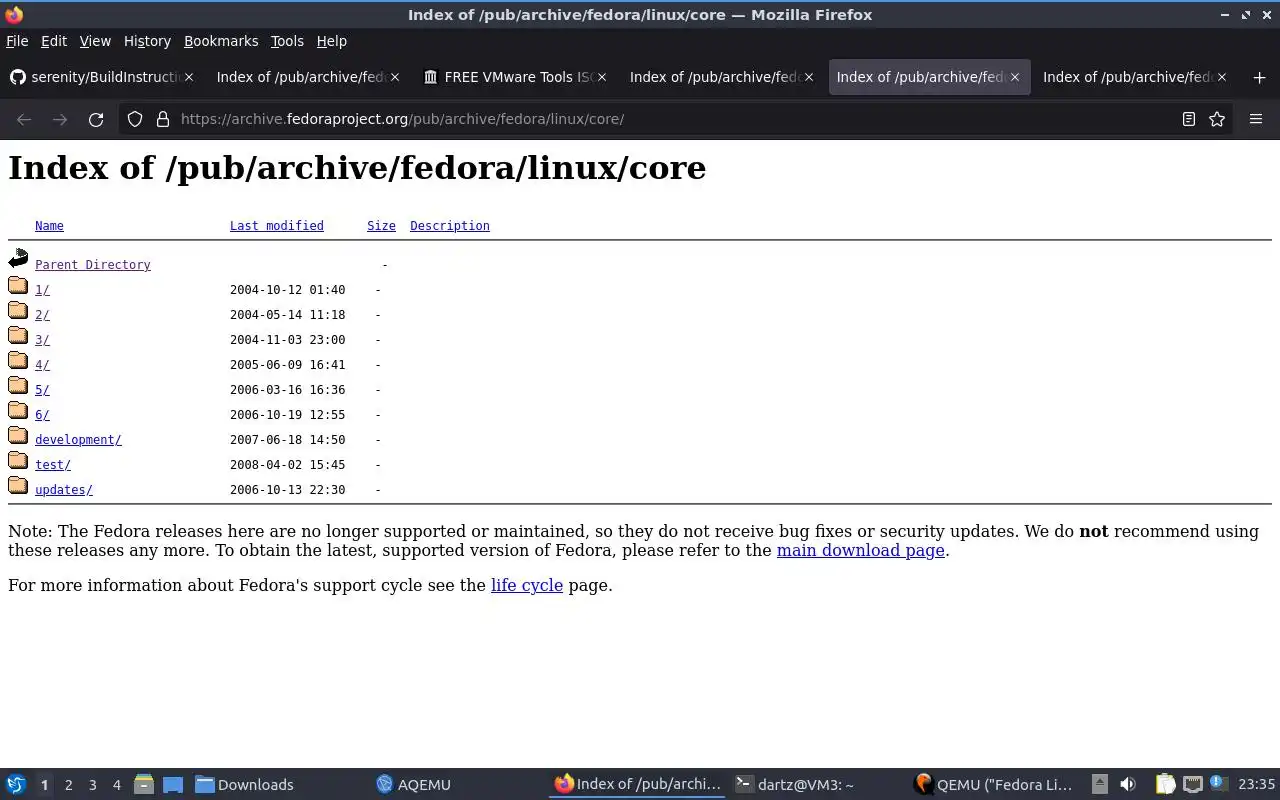Switch to virtual desktop 4
This screenshot has width=1280, height=800.
(116, 785)
